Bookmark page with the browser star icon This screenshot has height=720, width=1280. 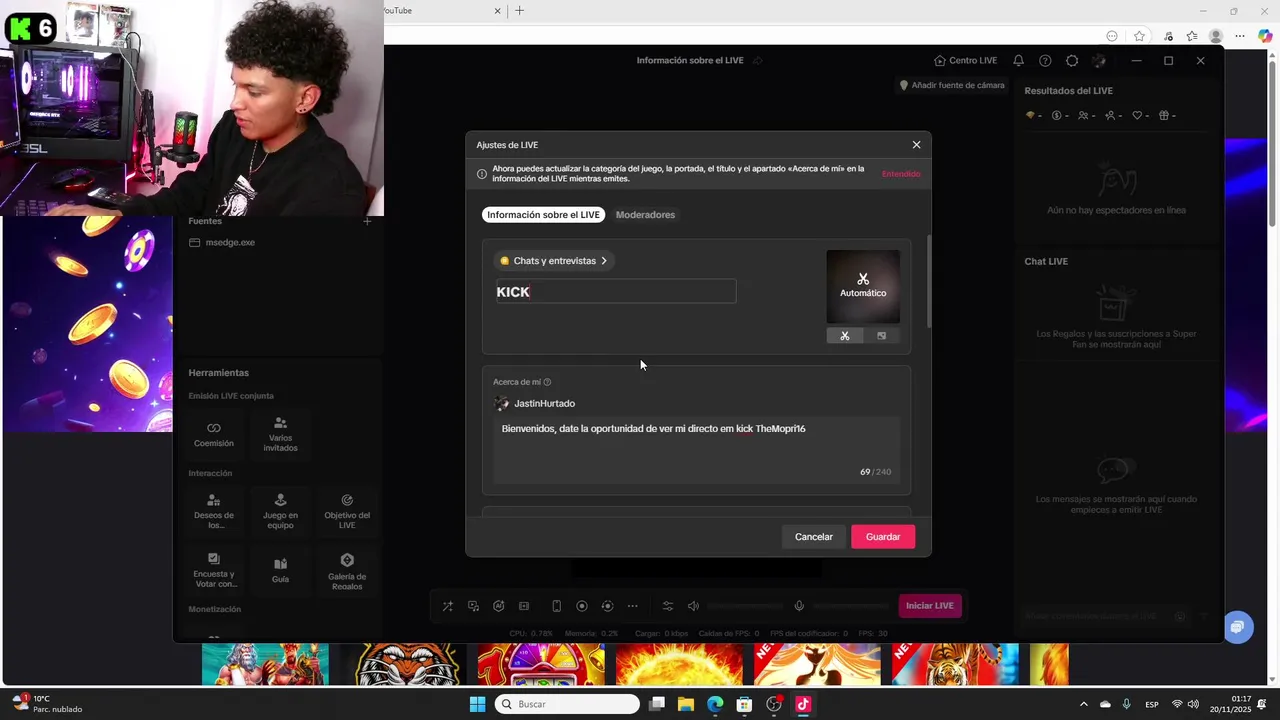coord(1139,36)
